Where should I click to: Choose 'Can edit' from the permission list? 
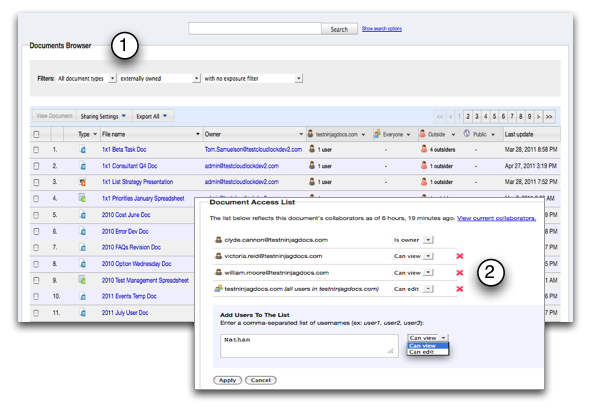[425, 351]
